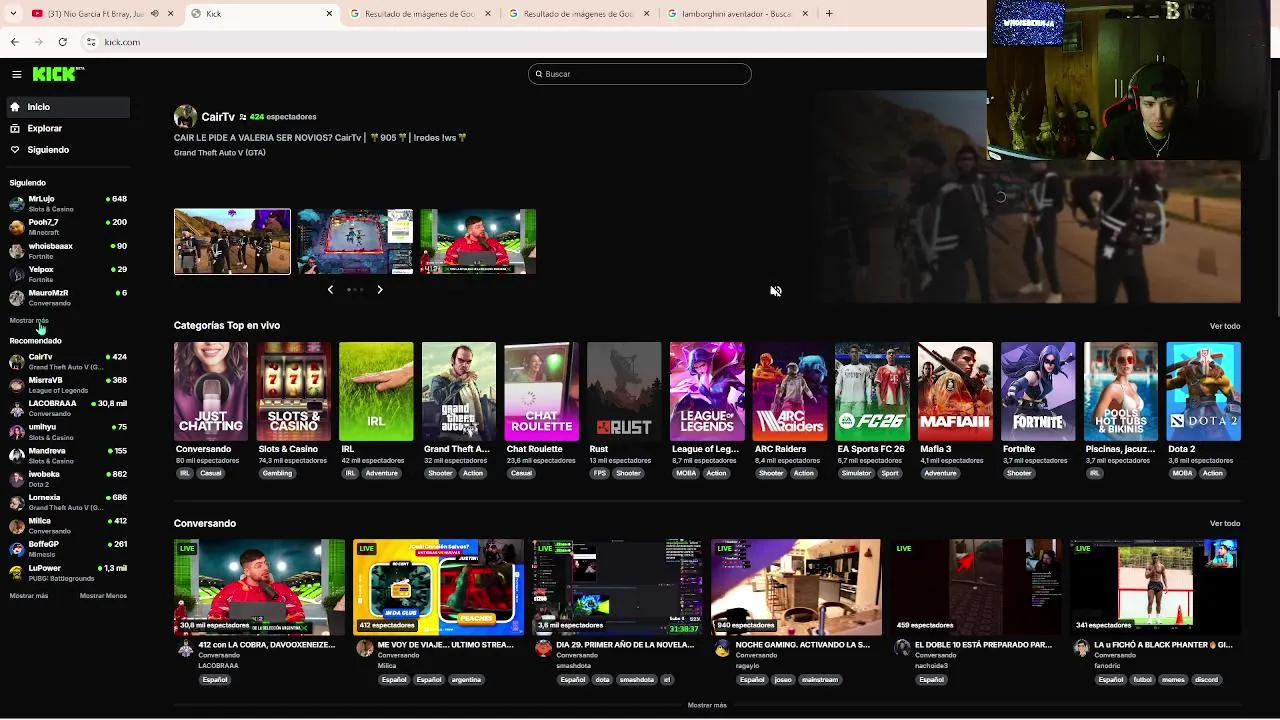Open CairTv recommended channel in sidebar
Viewport: 1280px width, 720px height.
(x=67, y=361)
